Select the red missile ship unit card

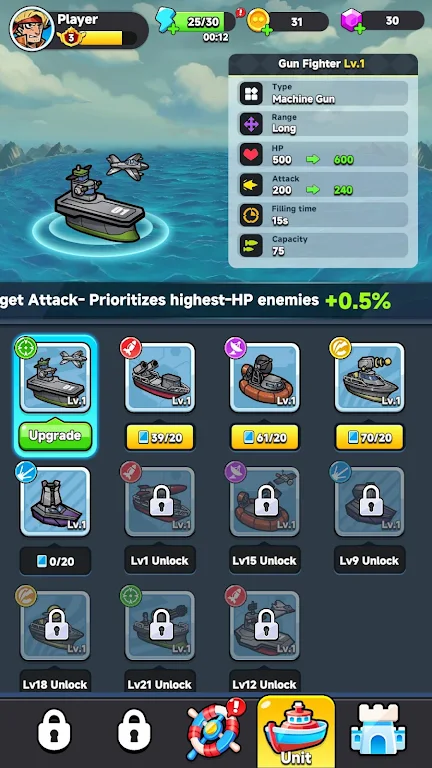[x=160, y=377]
